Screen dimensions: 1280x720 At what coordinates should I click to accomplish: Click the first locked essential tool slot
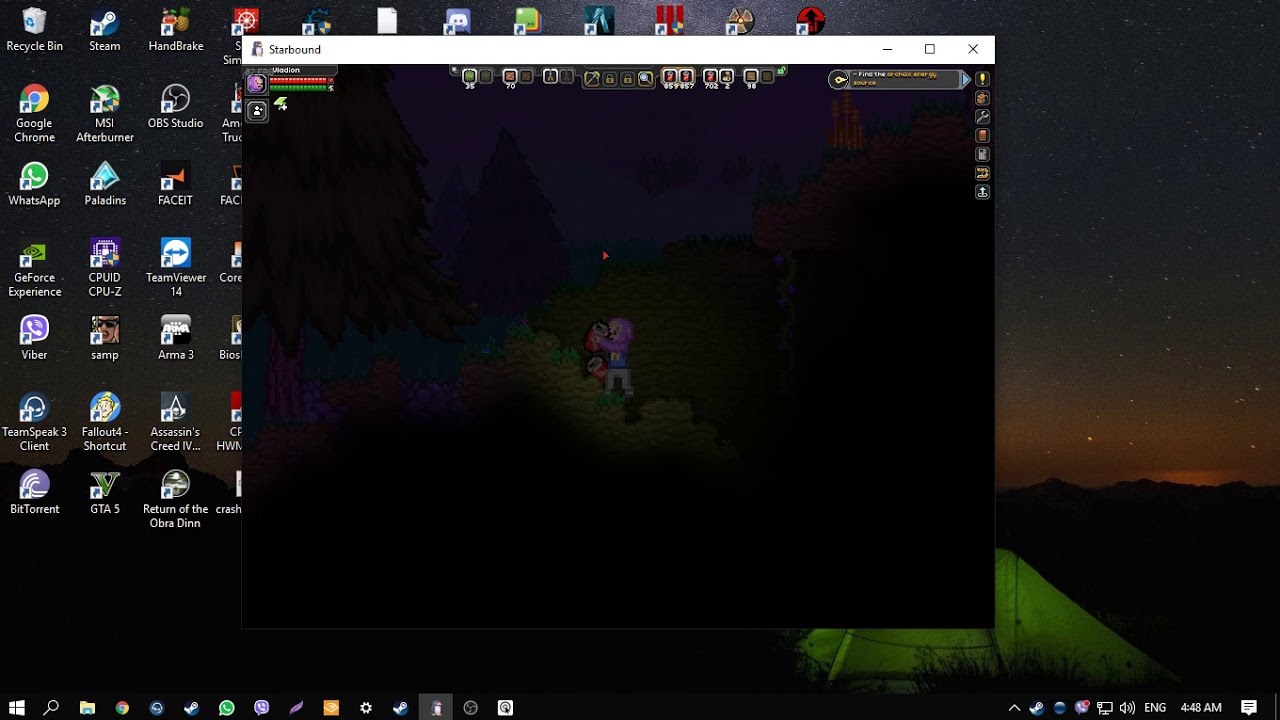(610, 78)
